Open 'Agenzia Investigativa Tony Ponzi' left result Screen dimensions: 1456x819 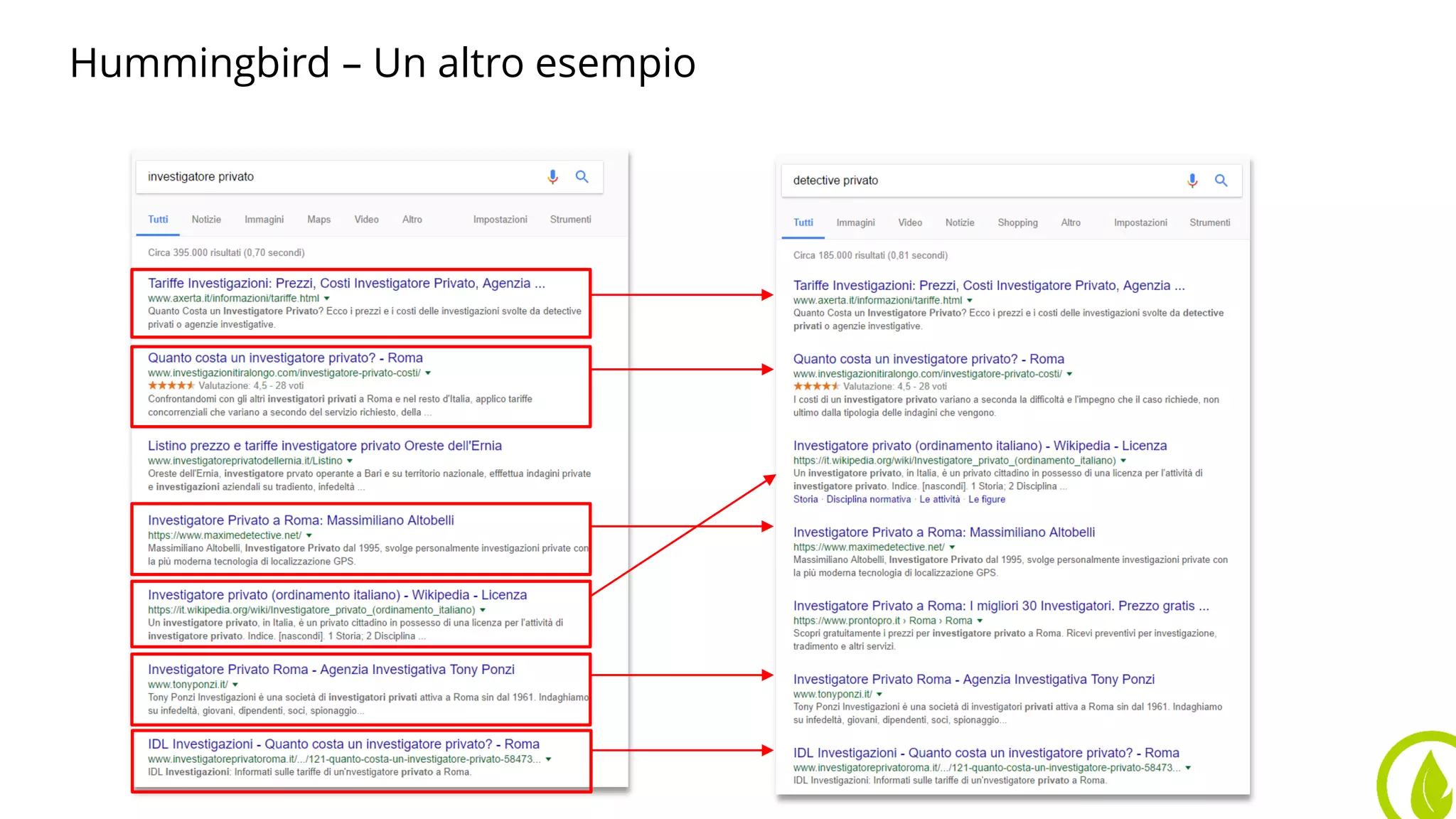point(331,670)
